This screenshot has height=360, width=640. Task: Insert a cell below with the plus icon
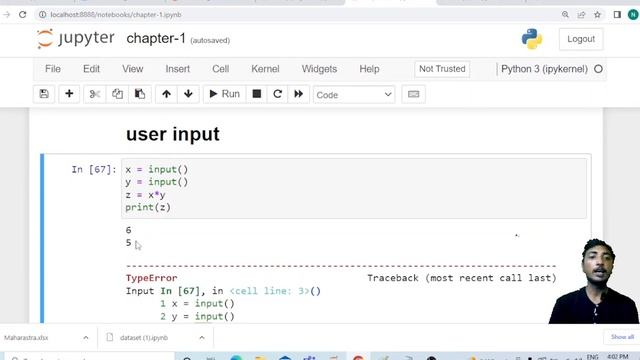tap(69, 94)
